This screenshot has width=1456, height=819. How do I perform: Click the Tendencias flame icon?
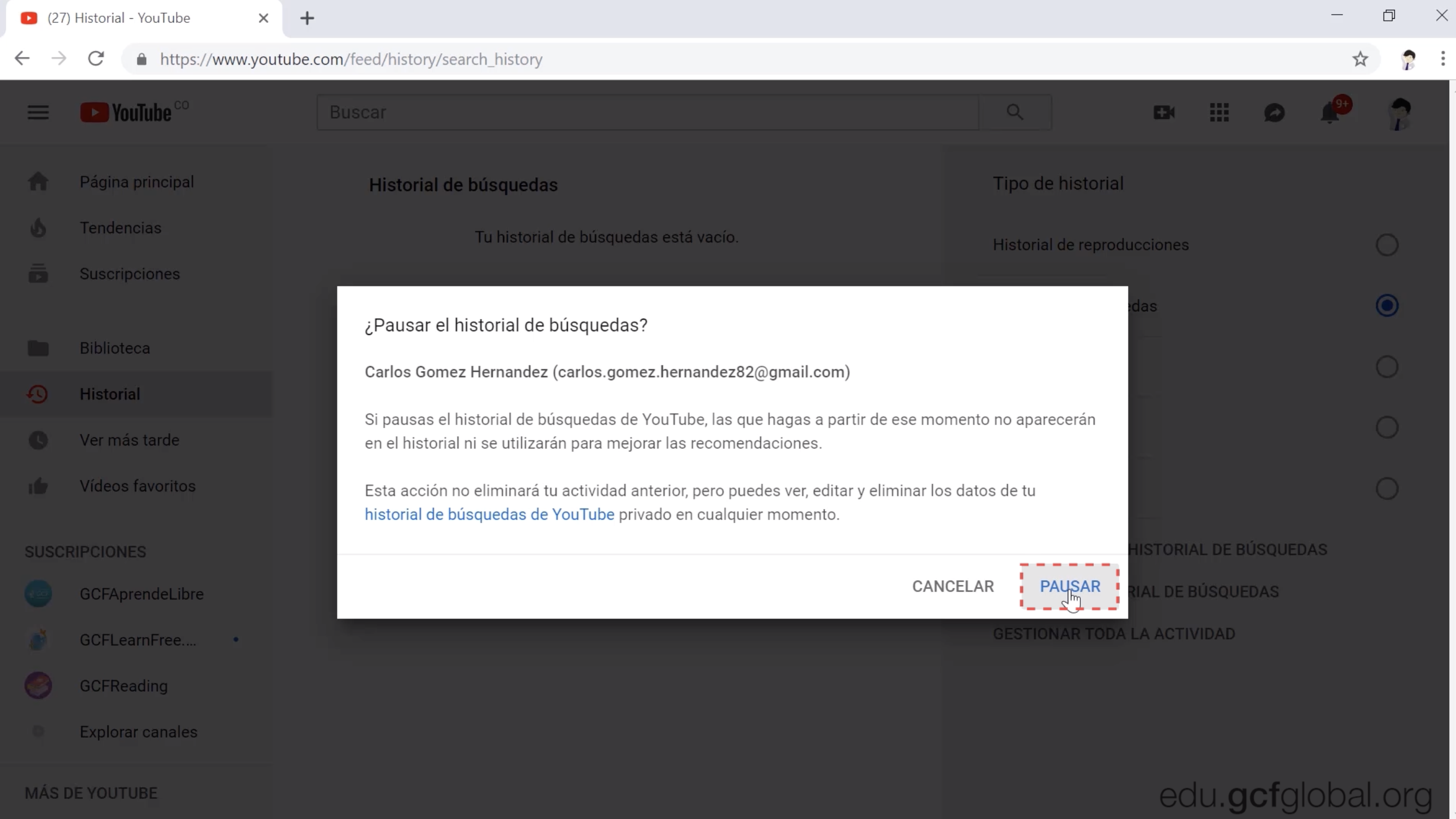pos(38,227)
